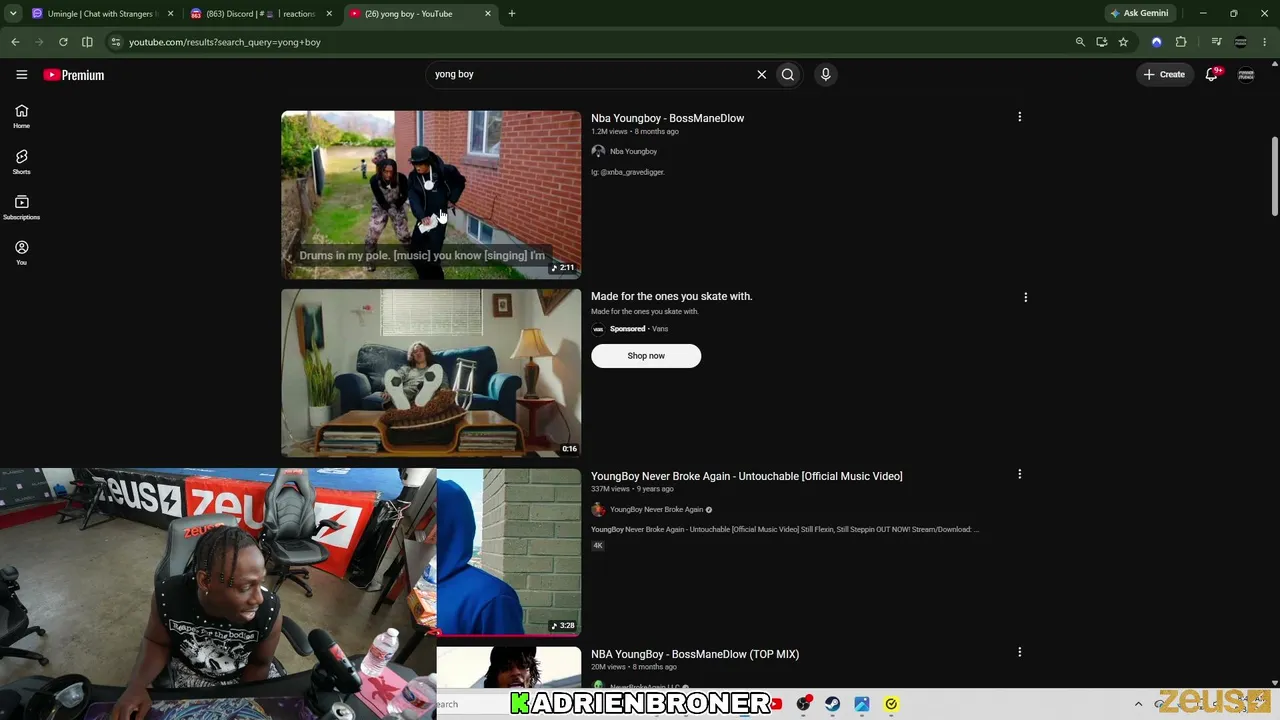Open the YouTube guide hamburger menu
The image size is (1280, 720).
[21, 74]
